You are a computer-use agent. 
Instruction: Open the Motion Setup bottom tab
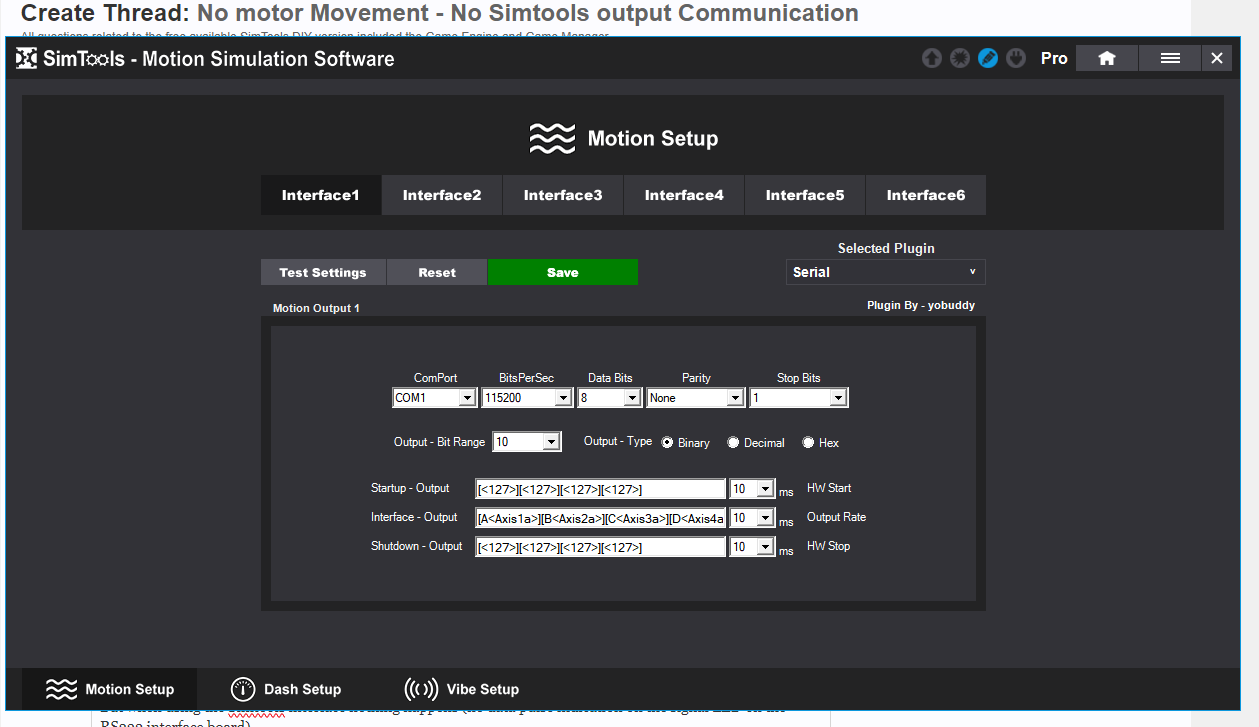pos(110,689)
